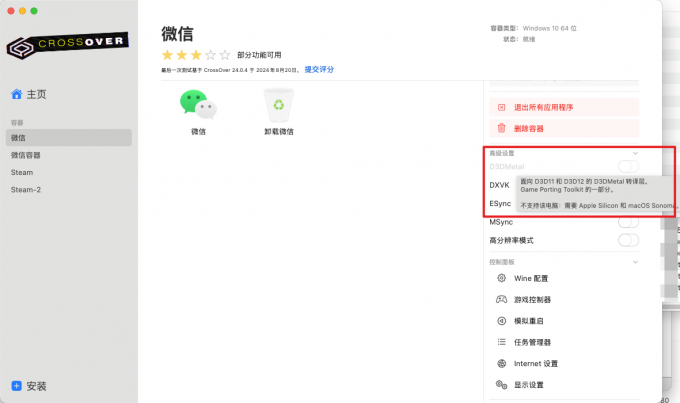This screenshot has width=680, height=403.
Task: Click the 退出所有应用程序 quit icon
Action: (x=501, y=107)
